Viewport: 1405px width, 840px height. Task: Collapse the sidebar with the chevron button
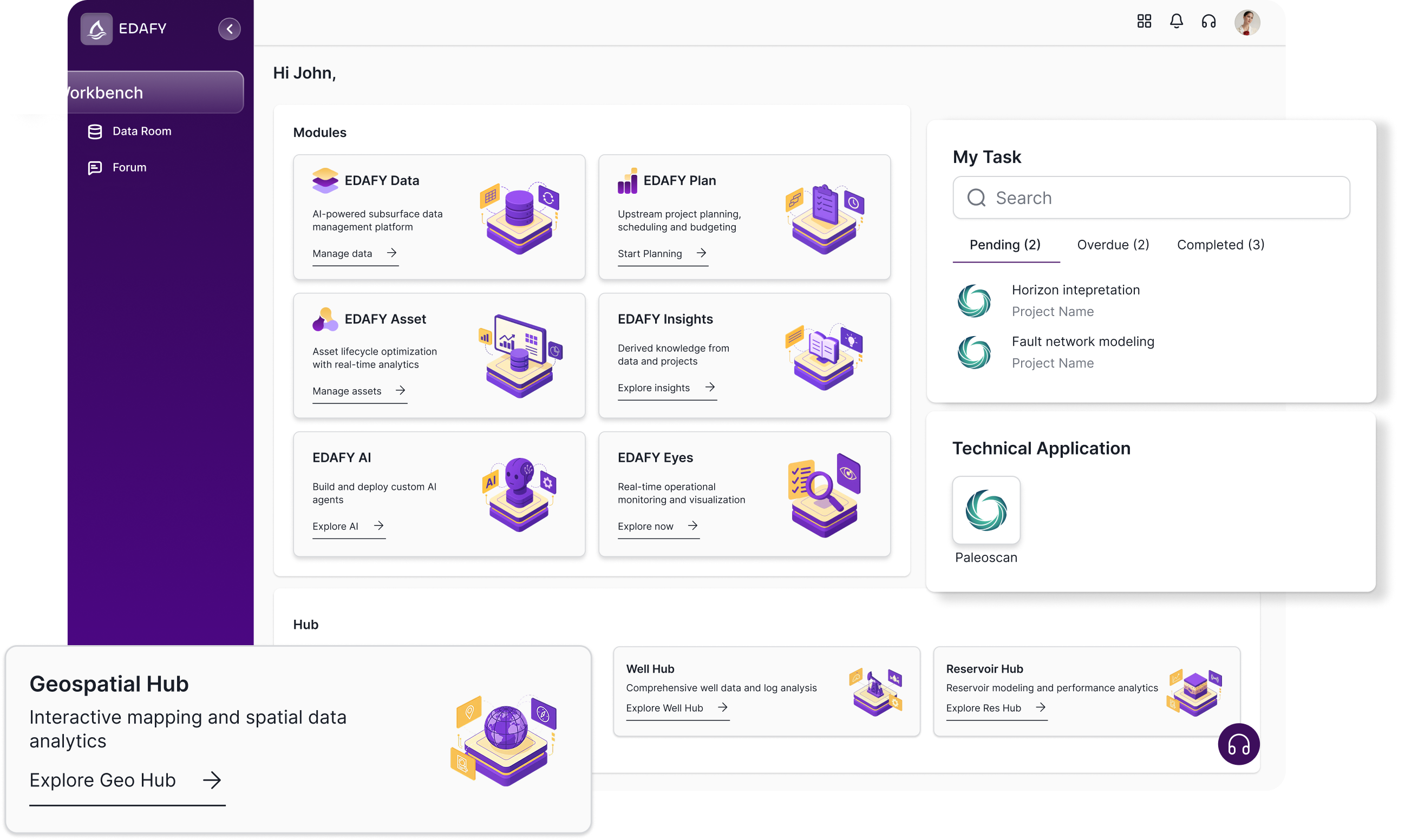click(x=229, y=28)
